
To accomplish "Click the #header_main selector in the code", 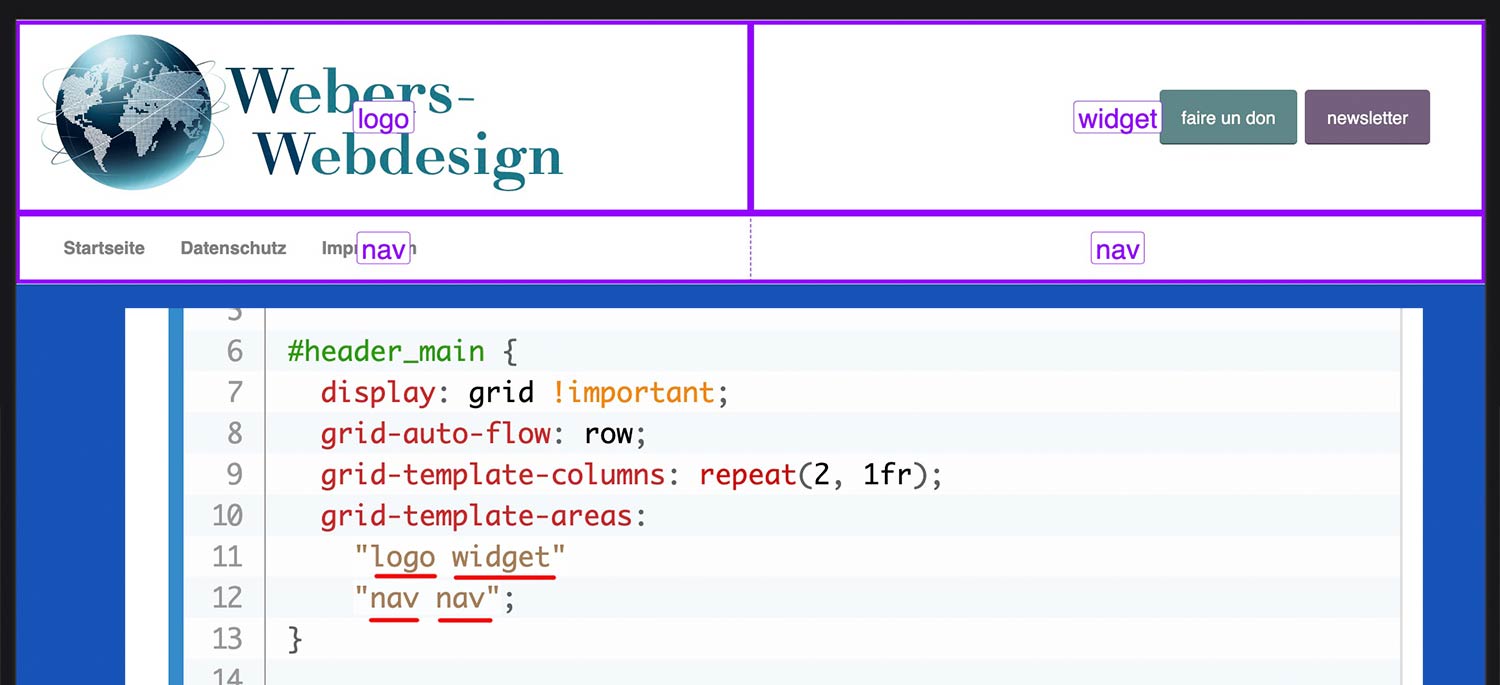I will point(384,351).
